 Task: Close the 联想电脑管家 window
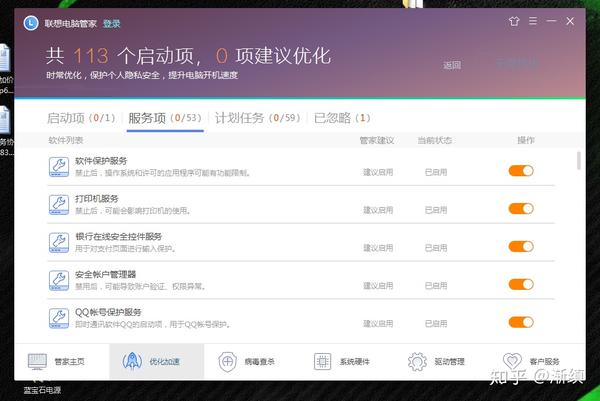point(570,21)
